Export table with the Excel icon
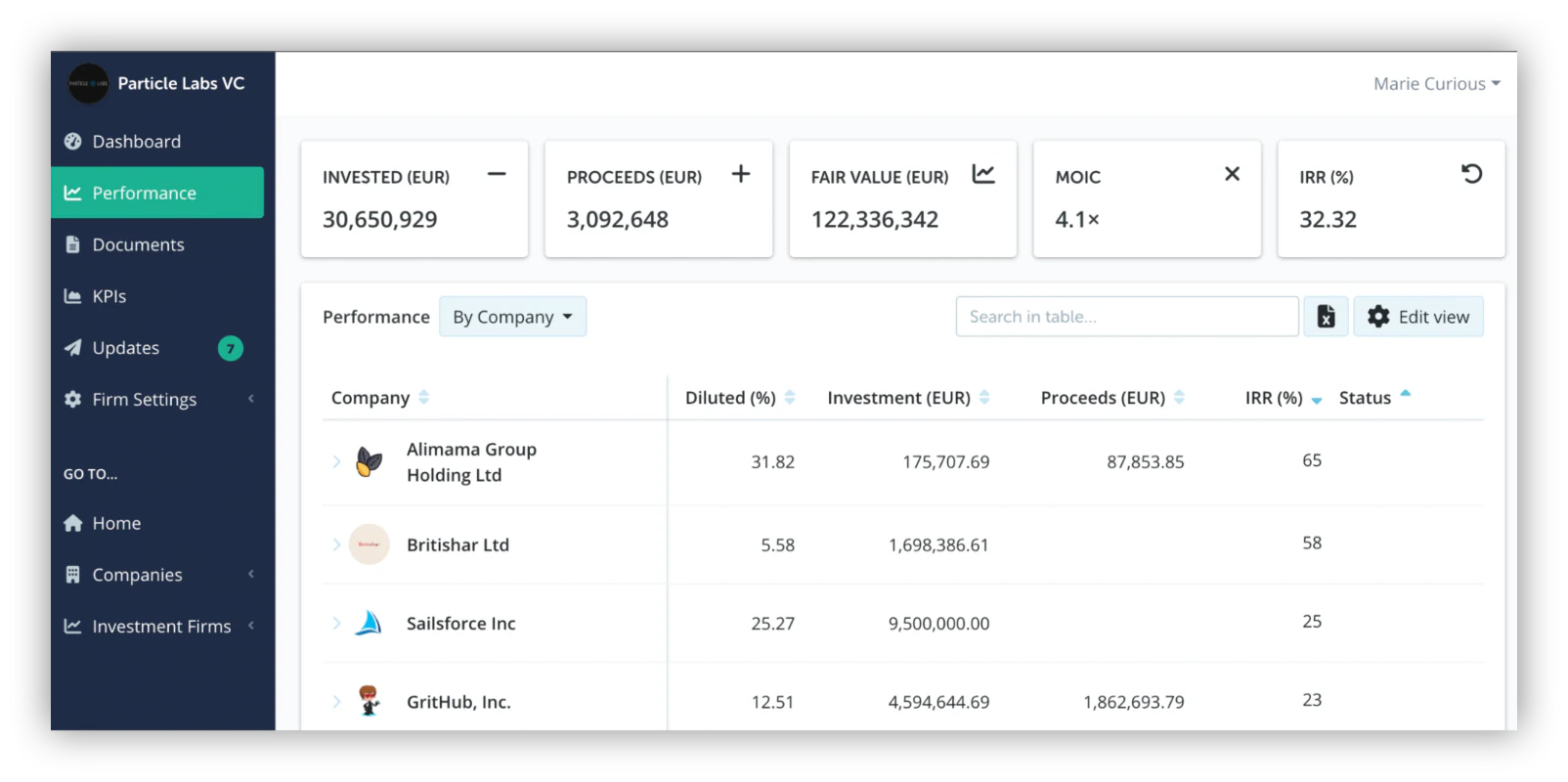This screenshot has height=782, width=1568. click(x=1326, y=317)
